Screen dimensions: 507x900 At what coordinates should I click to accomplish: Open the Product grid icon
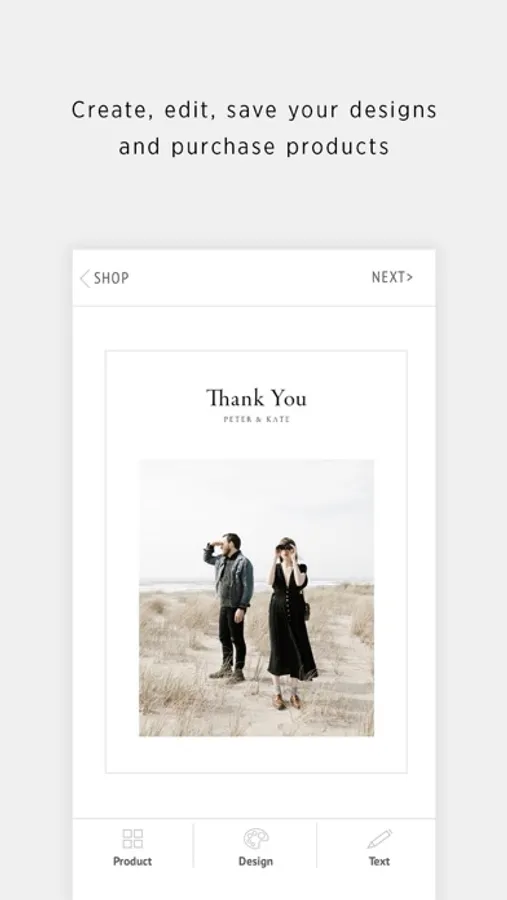pyautogui.click(x=133, y=839)
